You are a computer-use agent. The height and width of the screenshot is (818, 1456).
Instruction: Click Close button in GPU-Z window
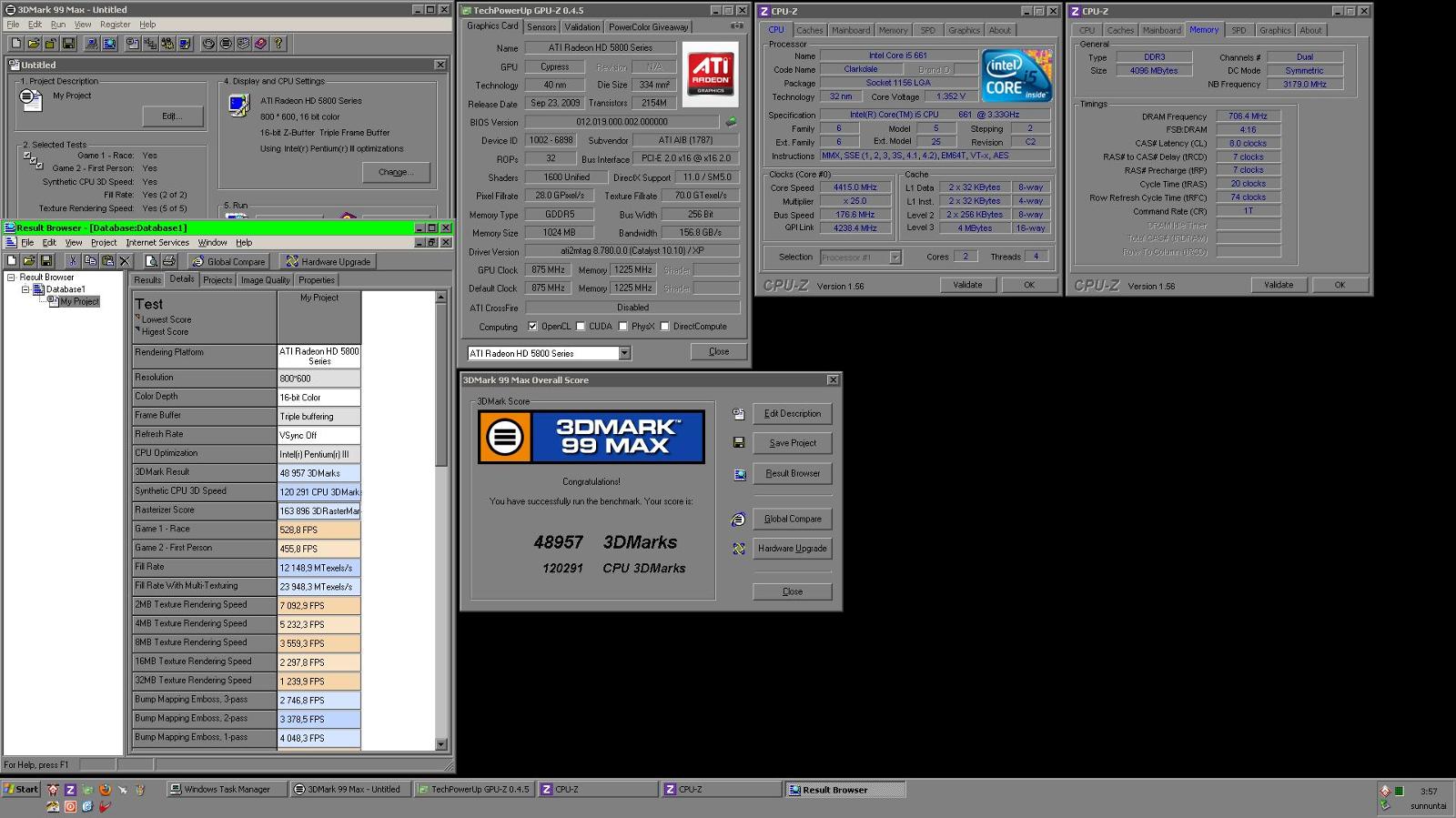(x=718, y=351)
